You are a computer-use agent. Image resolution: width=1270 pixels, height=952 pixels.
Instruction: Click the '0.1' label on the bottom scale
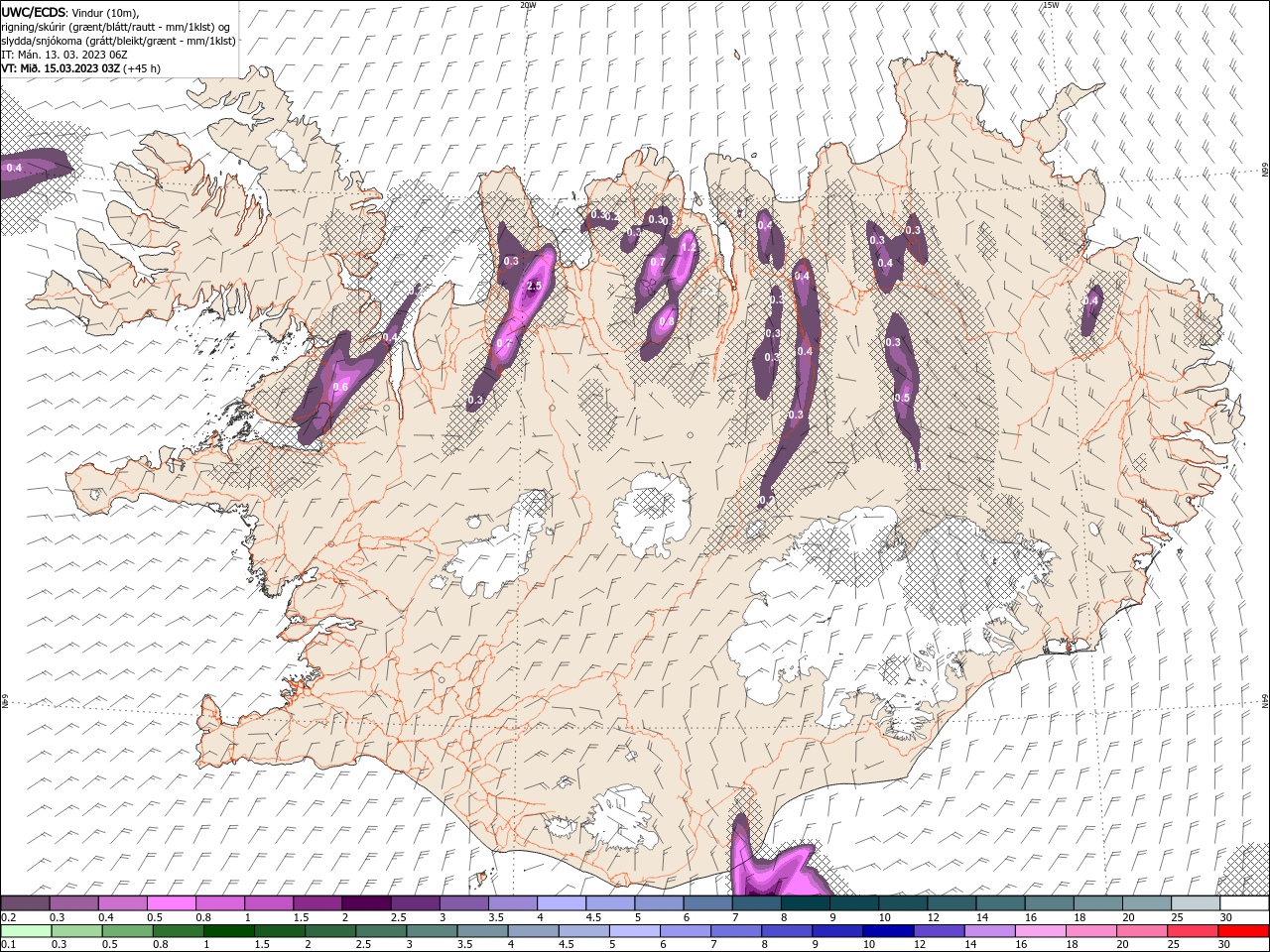[7, 945]
